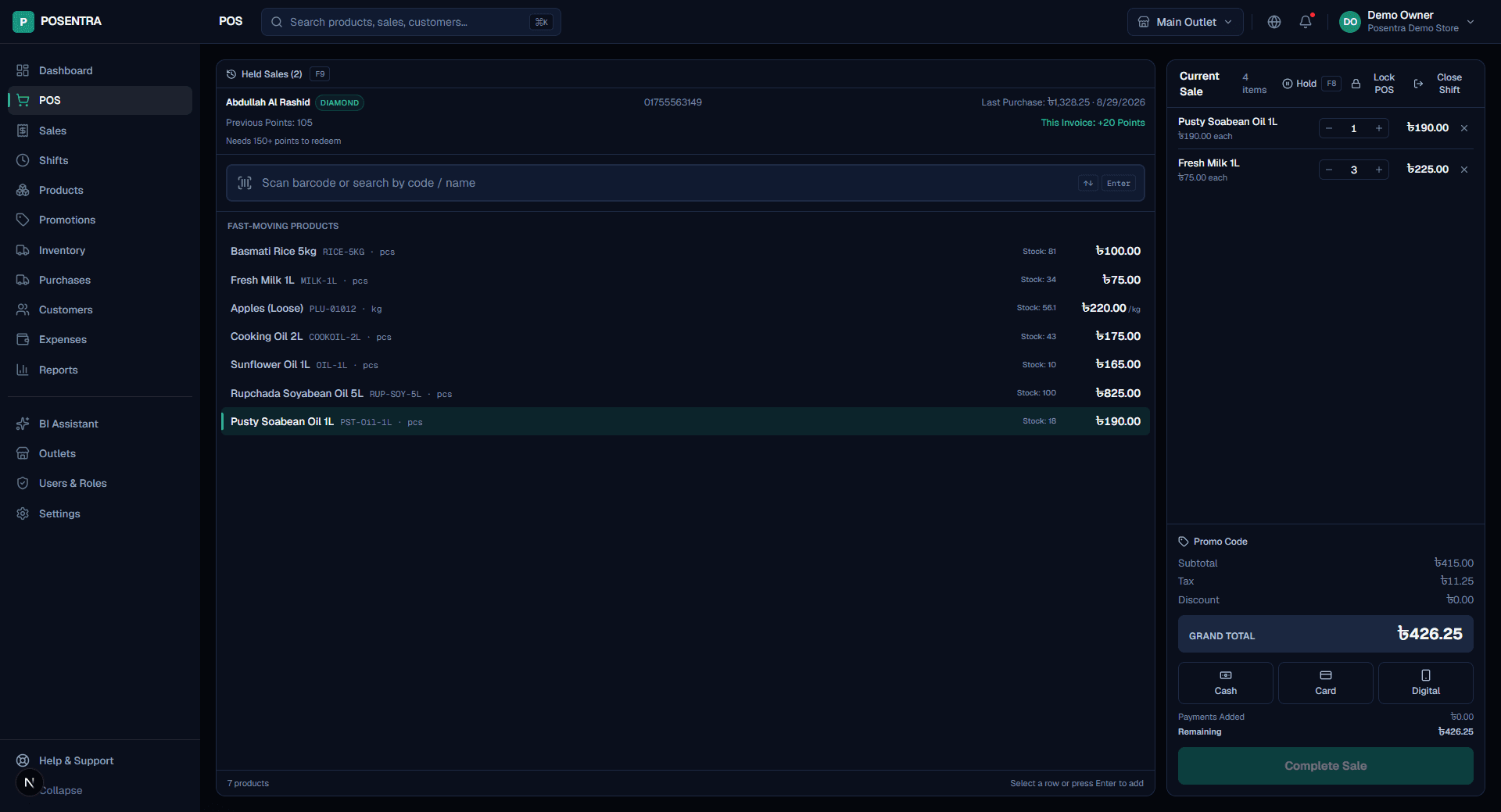Select Card payment method
Screen dimensions: 1501x812
coord(1325,683)
